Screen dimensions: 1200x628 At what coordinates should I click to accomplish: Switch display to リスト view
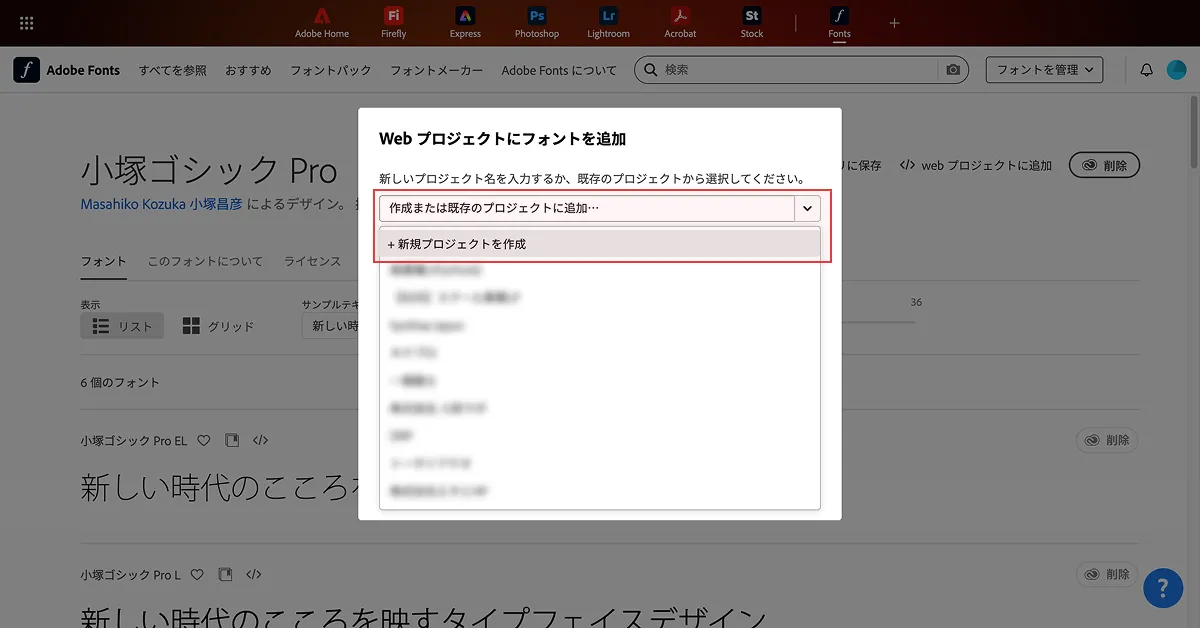point(122,326)
